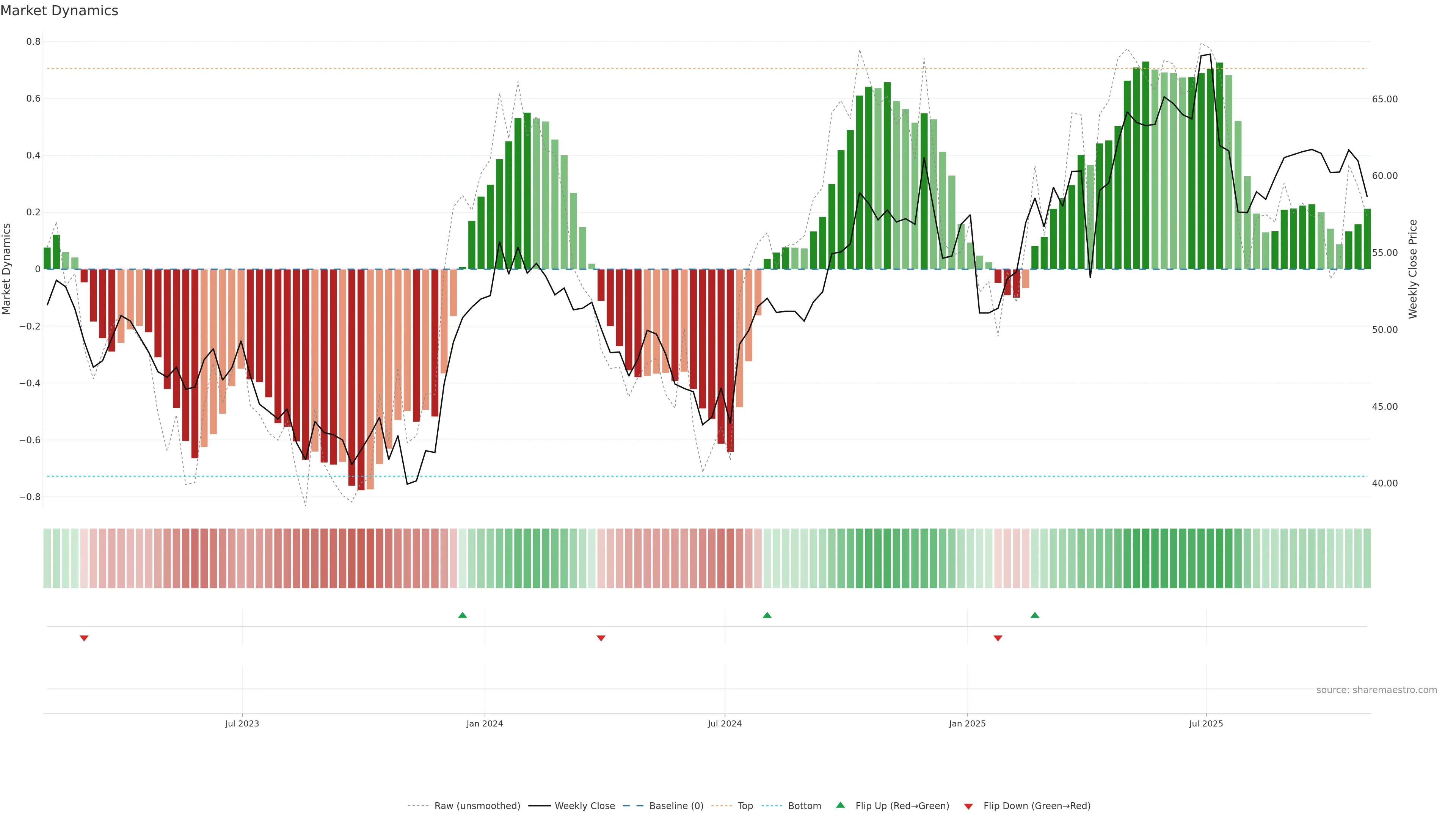This screenshot has width=1456, height=819.
Task: Click the green flip-up marker after Jul 2024
Action: [x=767, y=615]
